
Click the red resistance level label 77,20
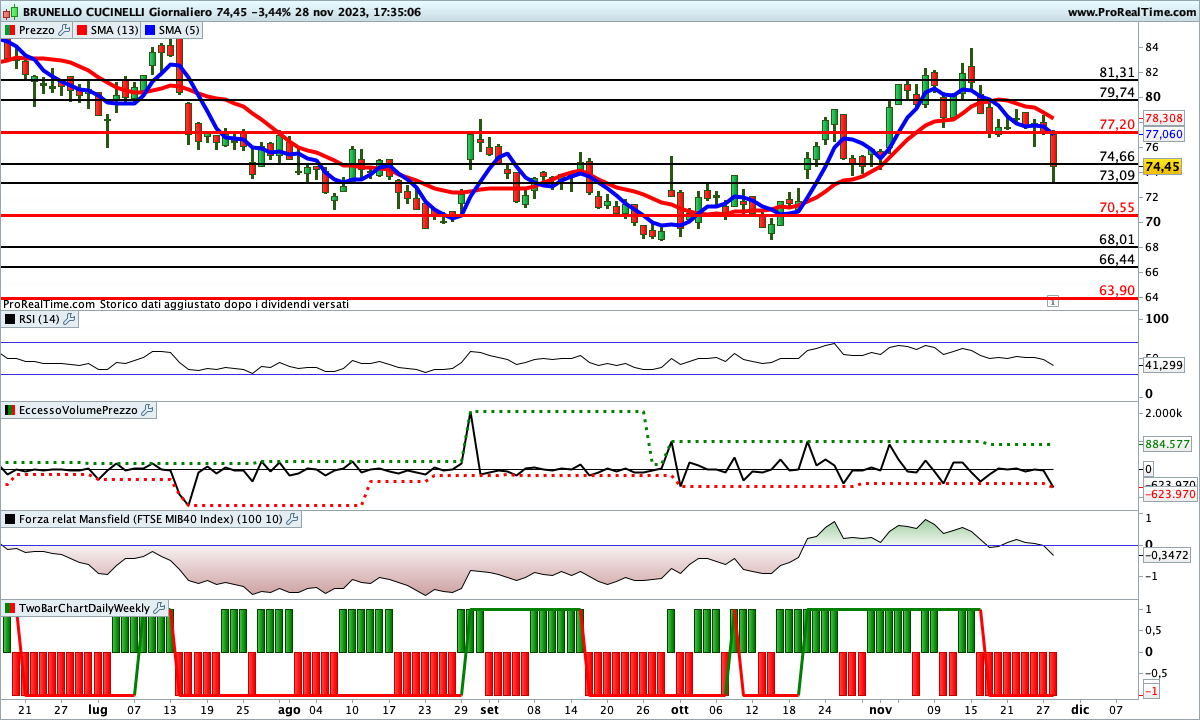tap(1117, 124)
